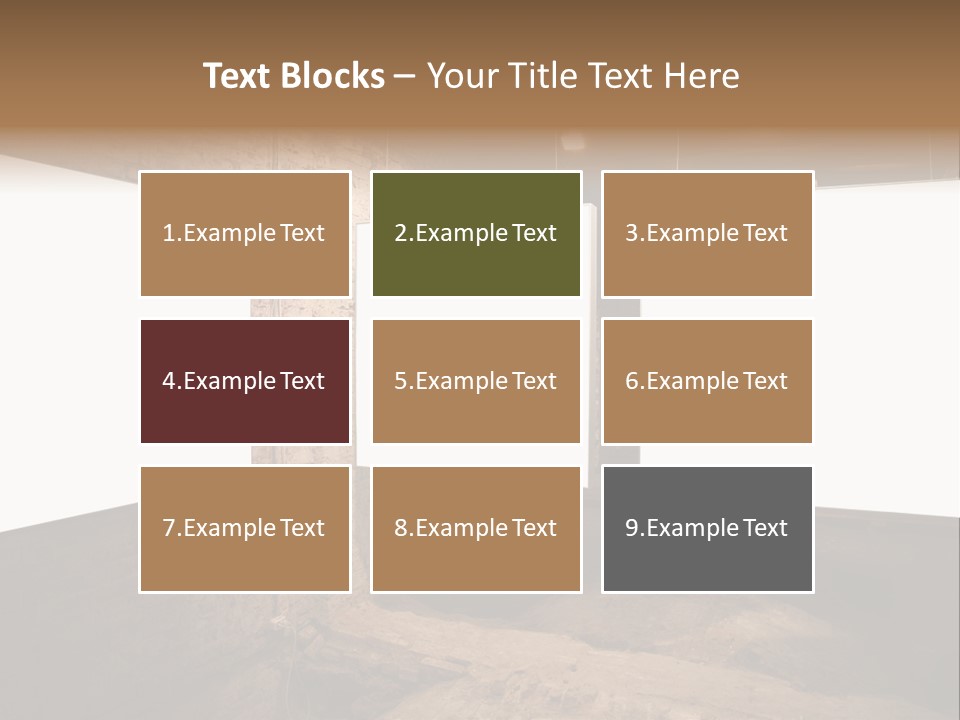Click the bold Text Blocks title words
The height and width of the screenshot is (720, 960).
294,76
